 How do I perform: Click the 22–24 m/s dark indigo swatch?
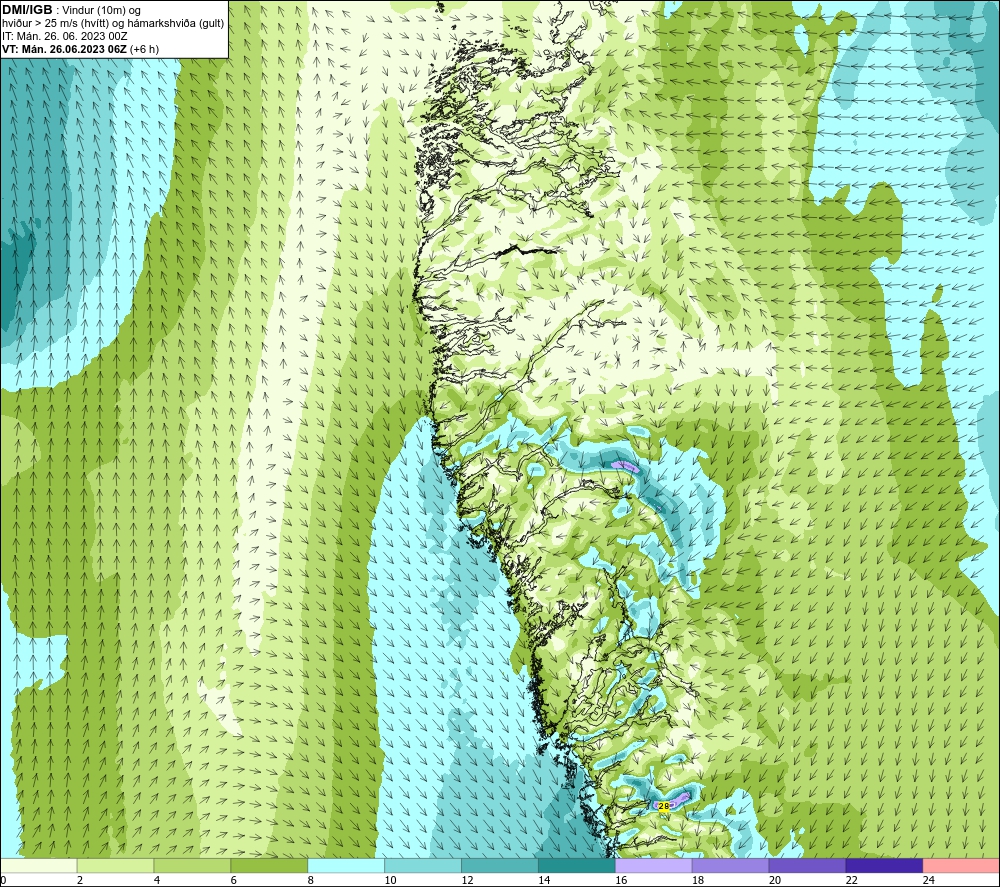point(884,866)
